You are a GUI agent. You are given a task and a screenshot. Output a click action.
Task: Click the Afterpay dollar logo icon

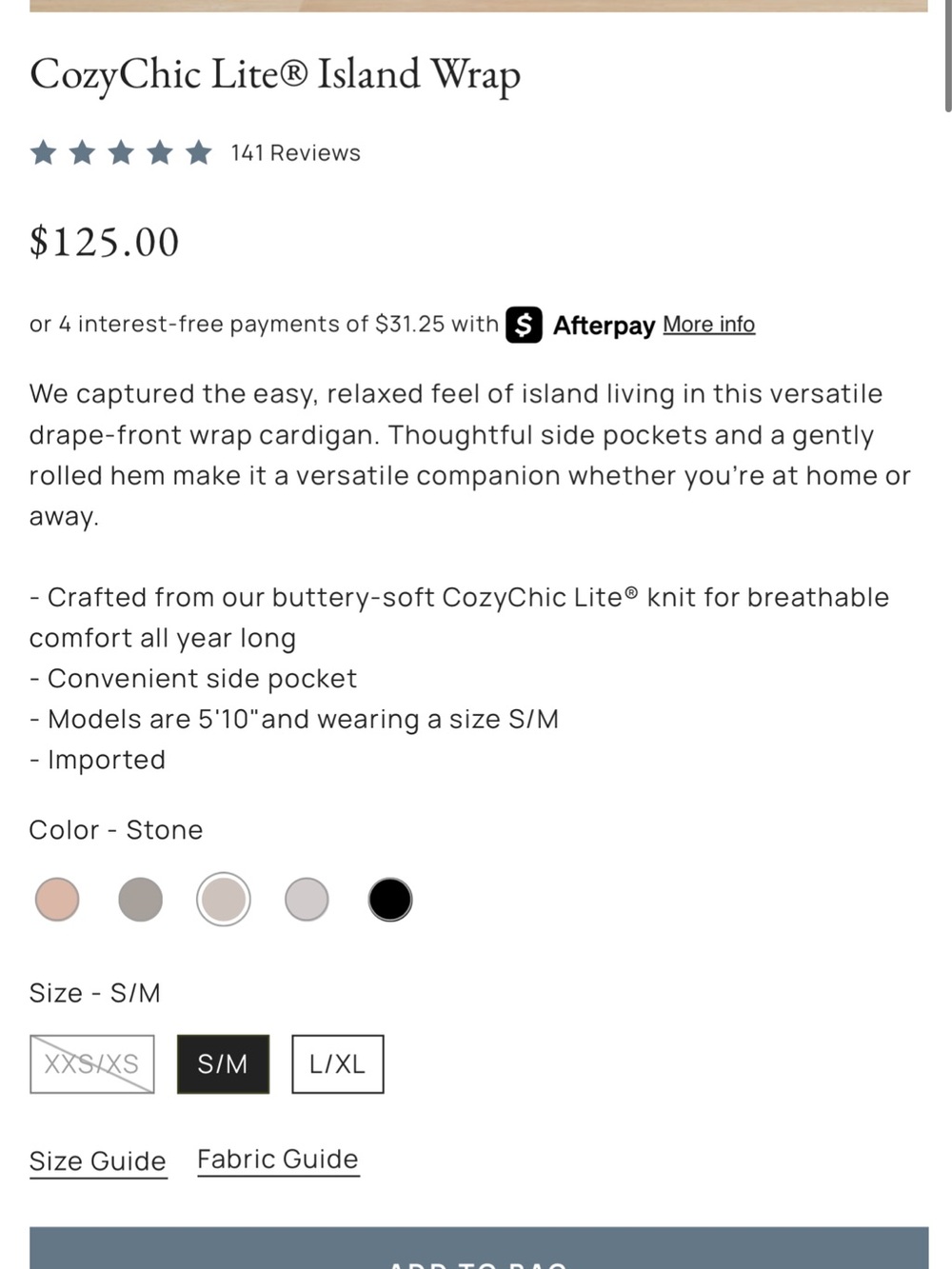[524, 325]
